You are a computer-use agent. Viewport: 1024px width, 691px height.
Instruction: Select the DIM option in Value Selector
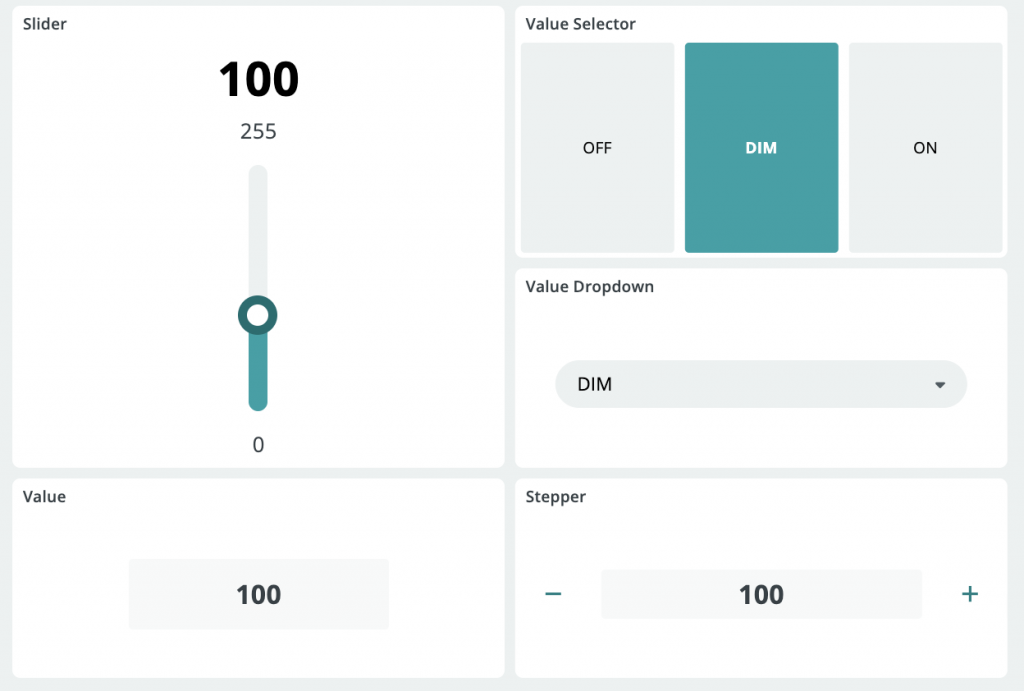pyautogui.click(x=761, y=148)
